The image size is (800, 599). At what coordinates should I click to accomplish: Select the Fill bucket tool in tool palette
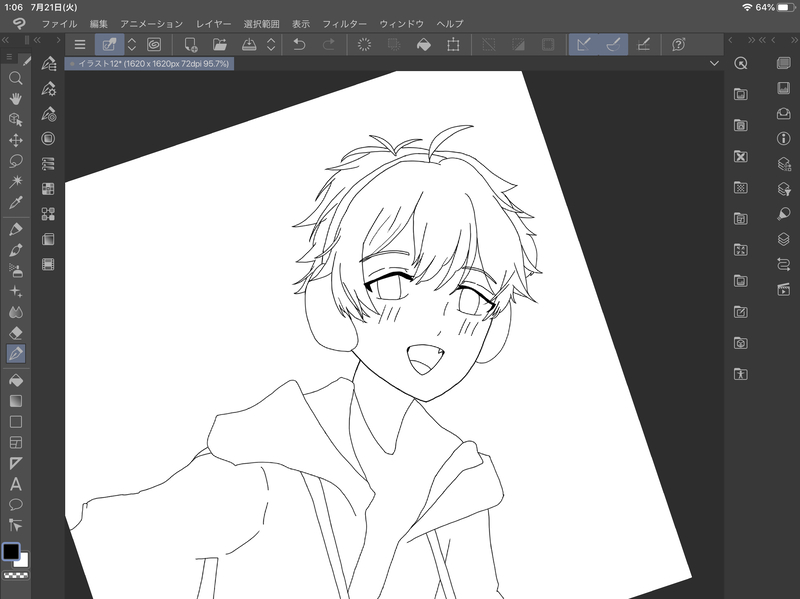(15, 380)
